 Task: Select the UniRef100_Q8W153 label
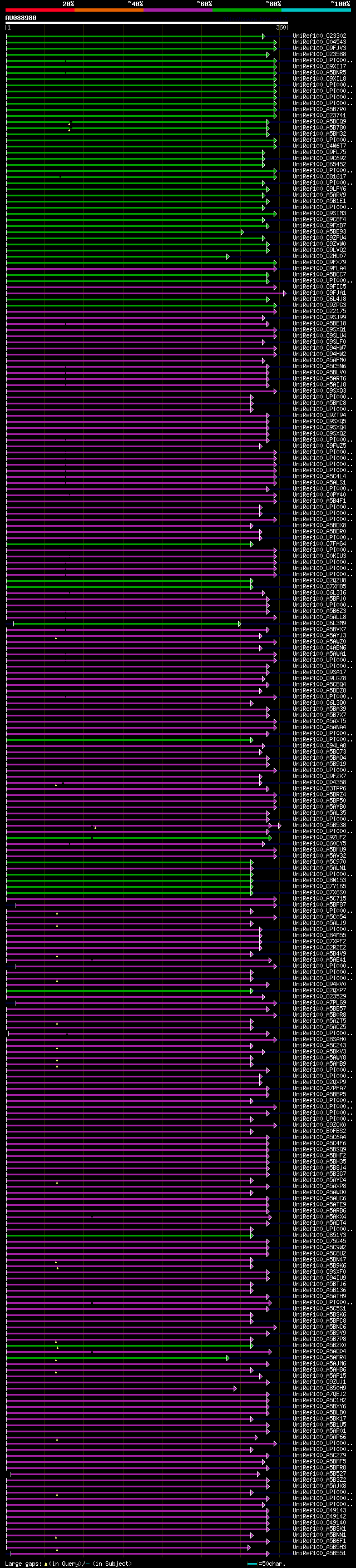tap(319, 881)
